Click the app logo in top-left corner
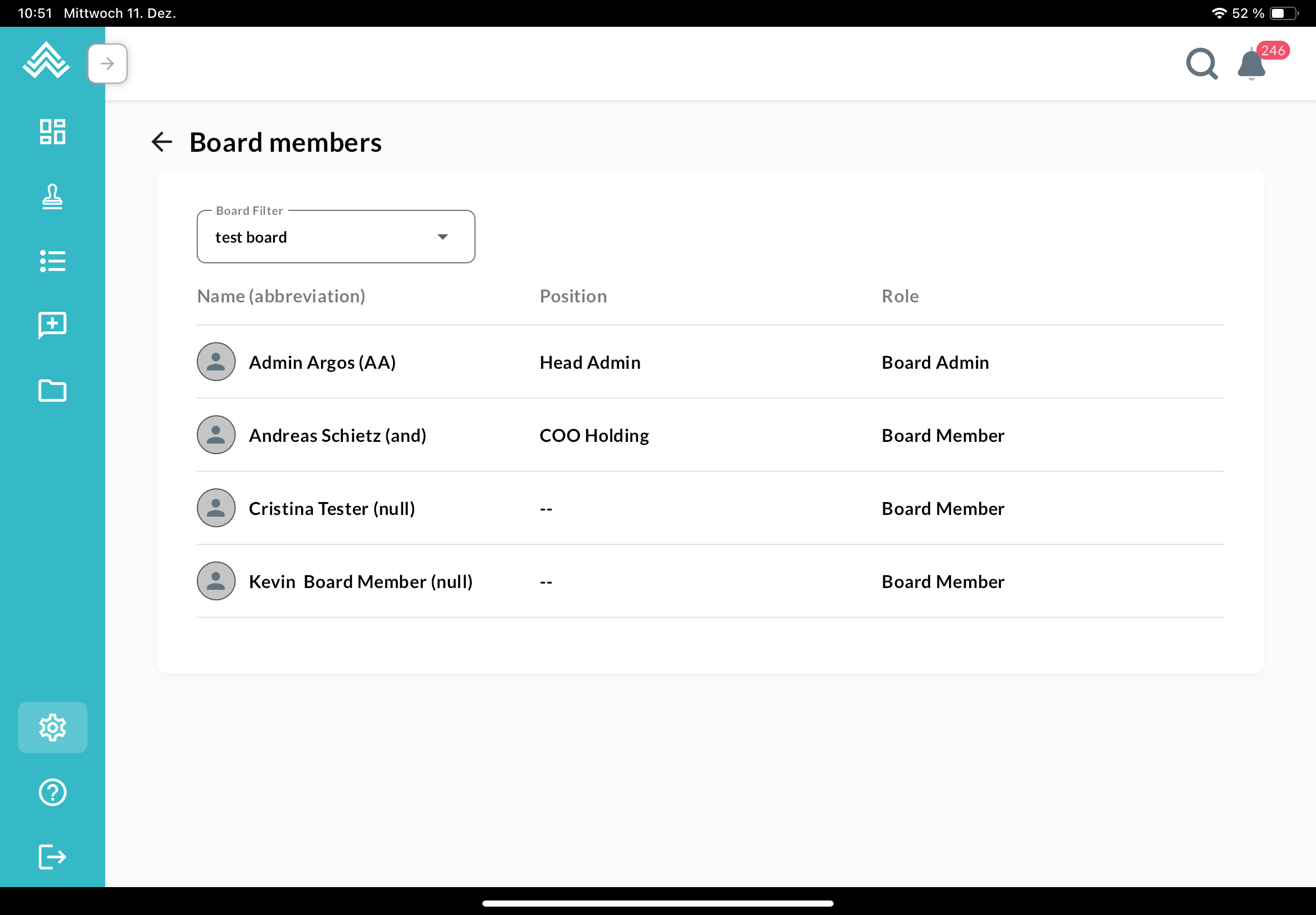This screenshot has height=915, width=1316. point(46,60)
